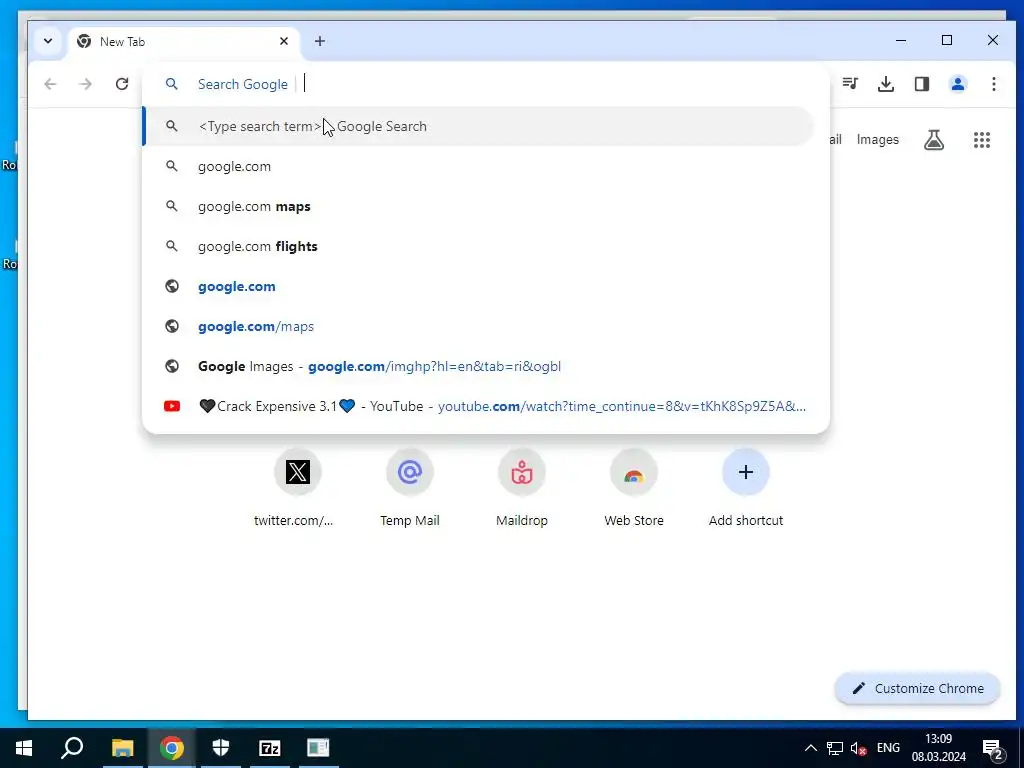Open the news-style app next to 7-Zip
Viewport: 1024px width, 768px height.
(x=319, y=748)
